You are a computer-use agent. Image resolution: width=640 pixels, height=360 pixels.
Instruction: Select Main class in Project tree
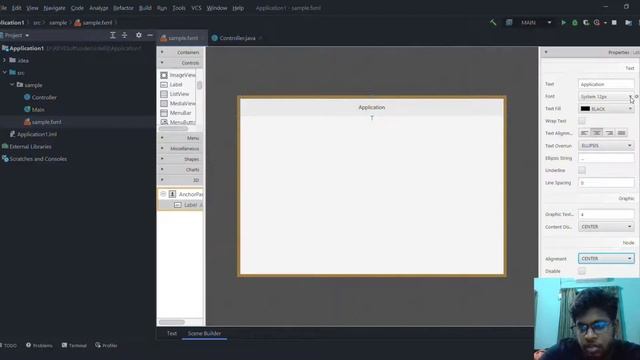click(x=34, y=109)
